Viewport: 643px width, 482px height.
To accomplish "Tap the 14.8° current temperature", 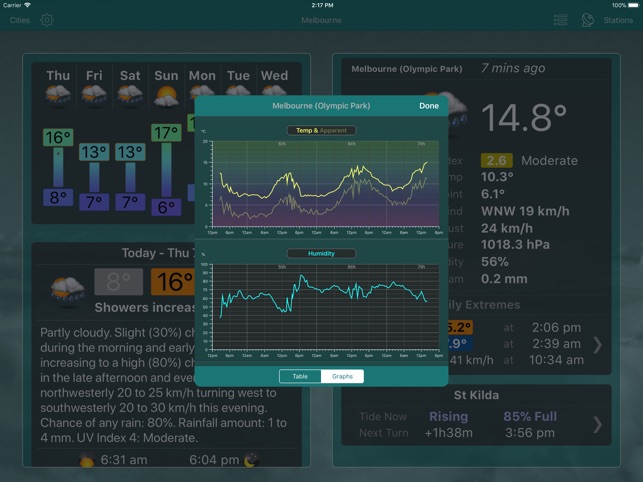I will 524,118.
